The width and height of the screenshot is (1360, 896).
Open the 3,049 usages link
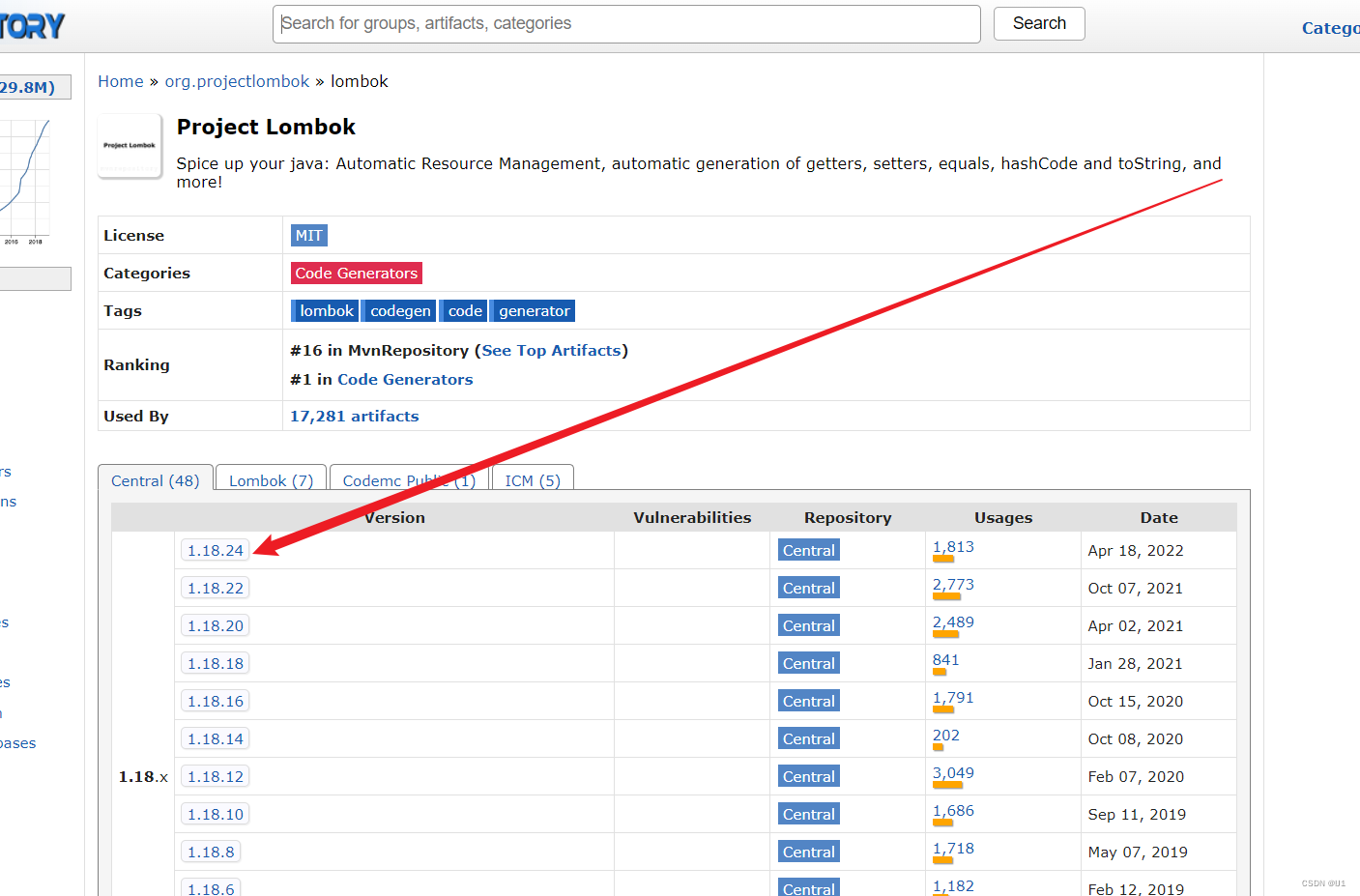pos(953,773)
